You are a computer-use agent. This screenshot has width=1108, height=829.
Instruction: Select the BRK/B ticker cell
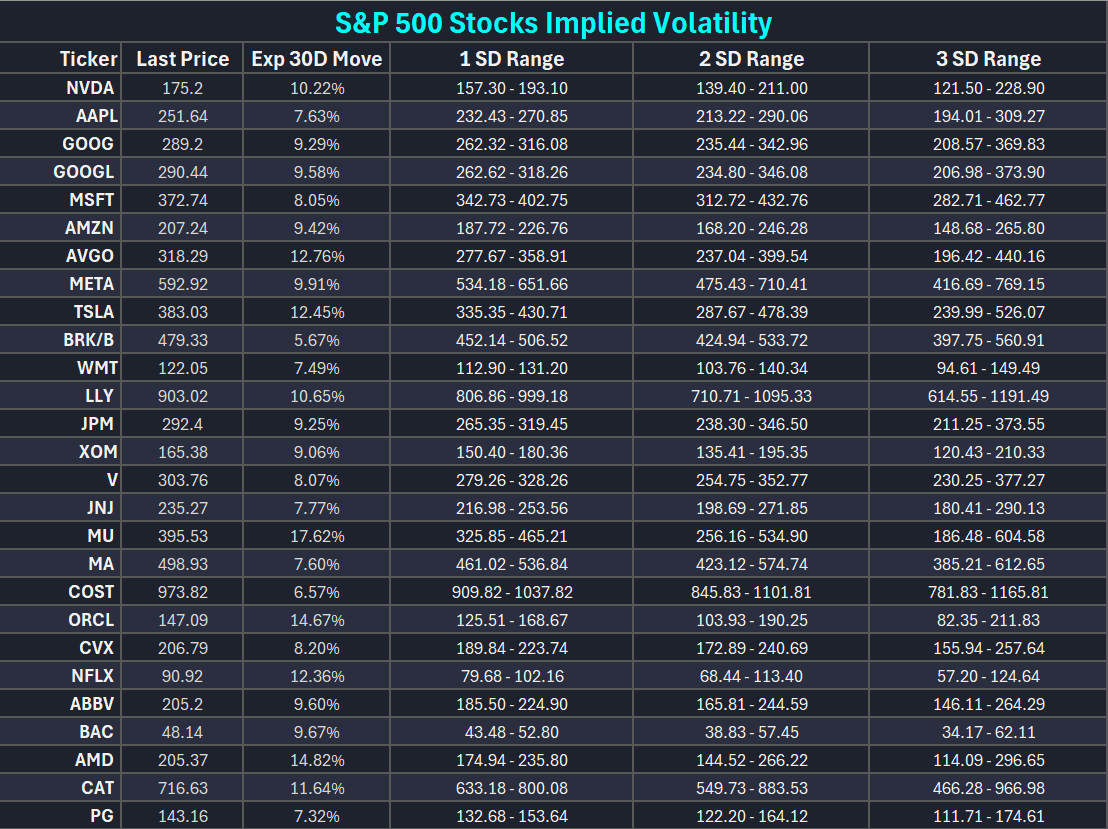pyautogui.click(x=87, y=340)
